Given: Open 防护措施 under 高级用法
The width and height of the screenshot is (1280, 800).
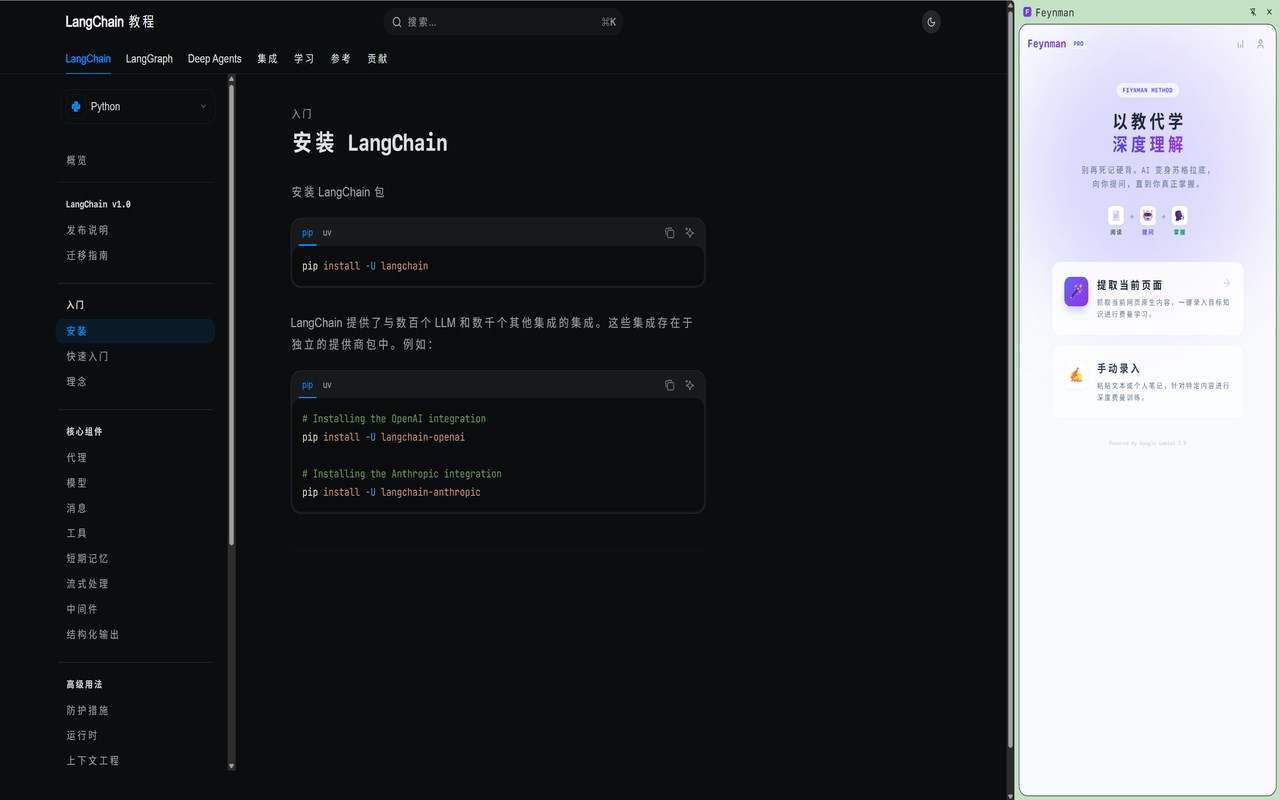Looking at the screenshot, I should pos(87,710).
